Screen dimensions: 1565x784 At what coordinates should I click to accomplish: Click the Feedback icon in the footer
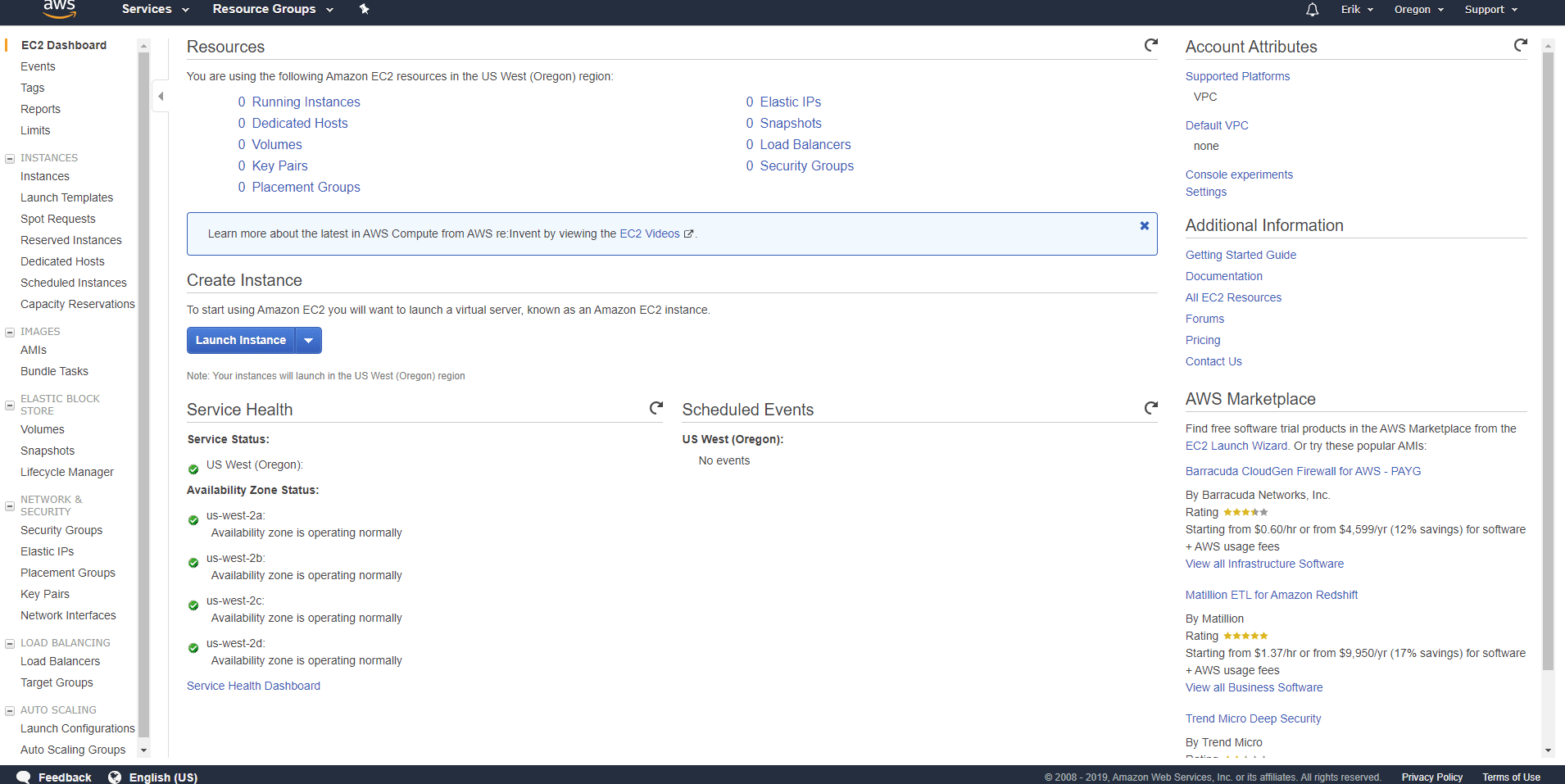click(x=25, y=777)
